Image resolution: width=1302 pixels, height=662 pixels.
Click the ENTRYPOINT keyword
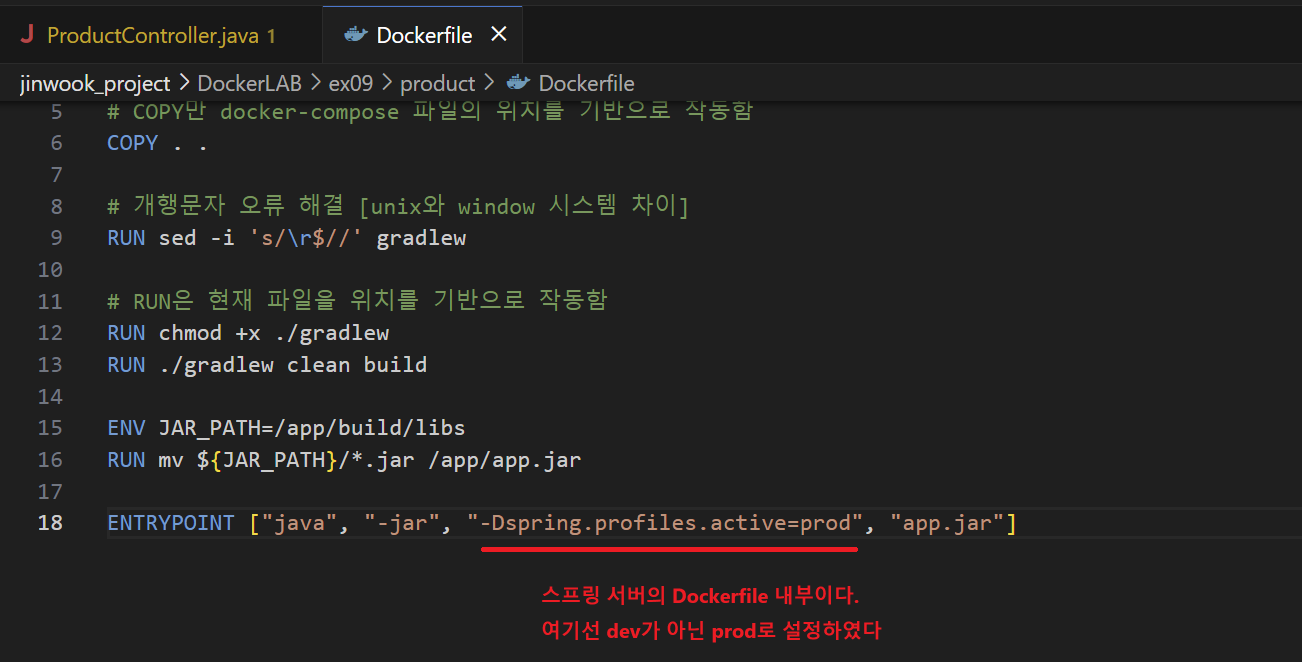[171, 522]
